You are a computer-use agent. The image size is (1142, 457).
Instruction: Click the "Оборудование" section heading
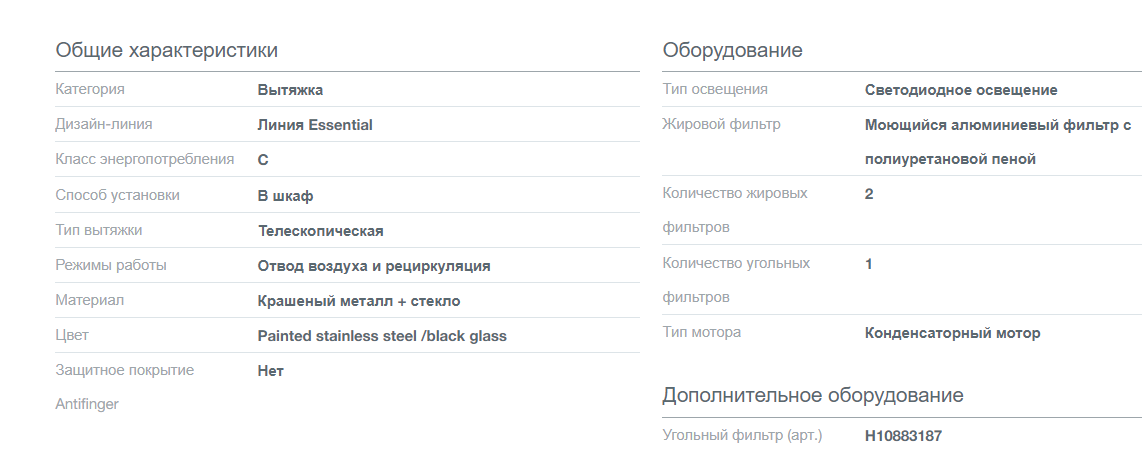[732, 50]
